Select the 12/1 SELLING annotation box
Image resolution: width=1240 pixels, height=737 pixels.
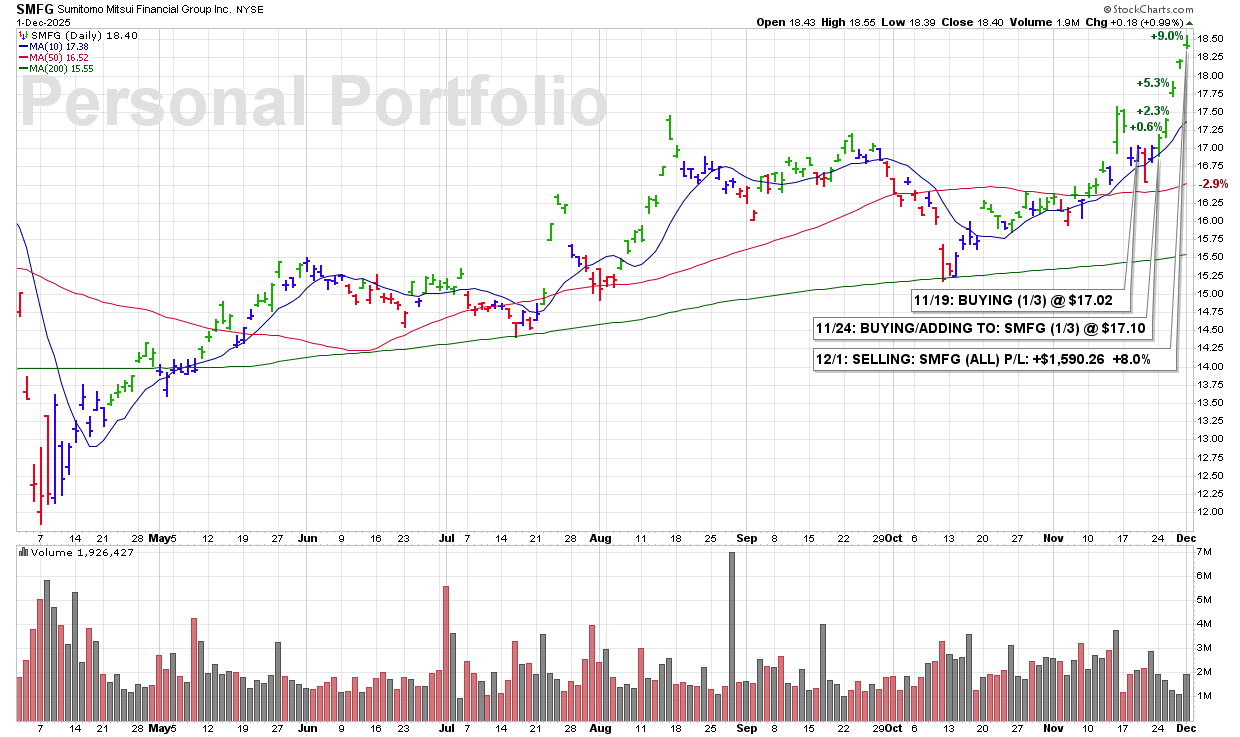(x=993, y=358)
